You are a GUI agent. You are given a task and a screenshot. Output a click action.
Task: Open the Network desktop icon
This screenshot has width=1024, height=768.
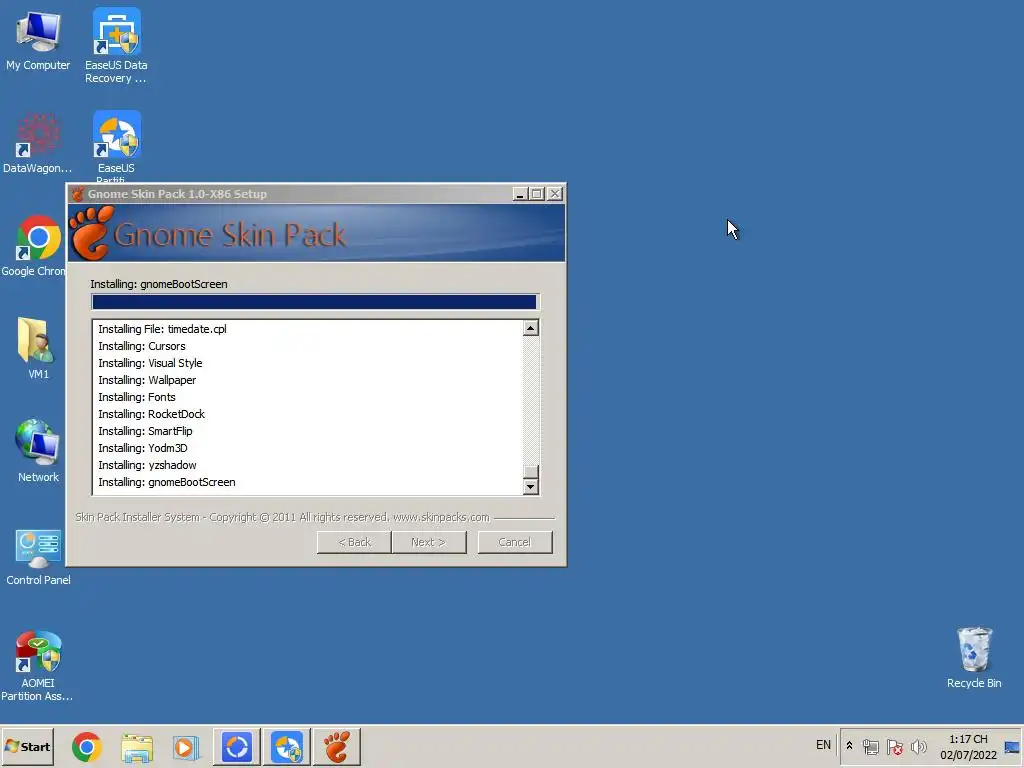click(38, 451)
